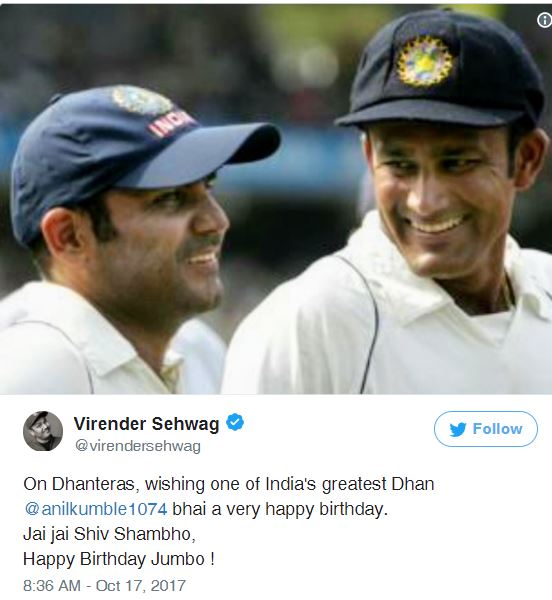Click the blue verified badge
Viewport: 552px width, 600px height.
point(235,423)
